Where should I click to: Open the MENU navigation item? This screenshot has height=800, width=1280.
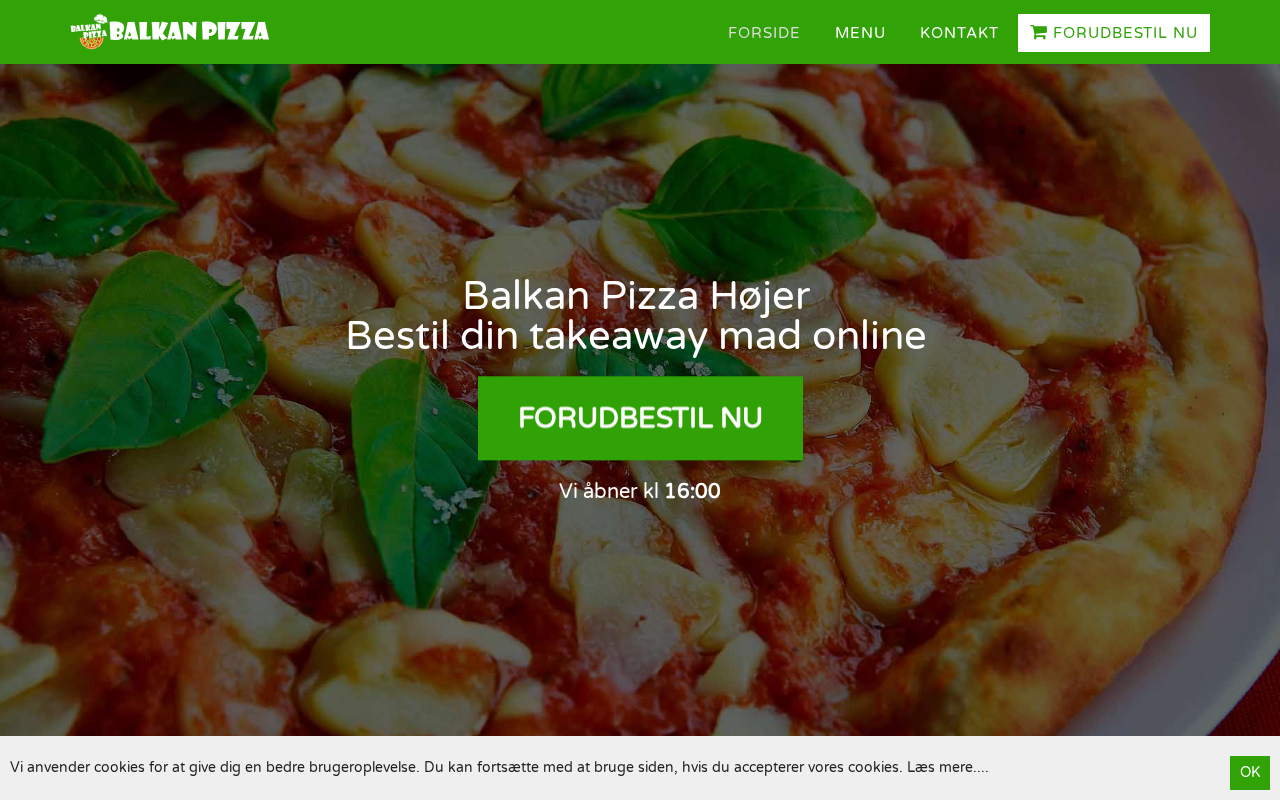click(860, 33)
